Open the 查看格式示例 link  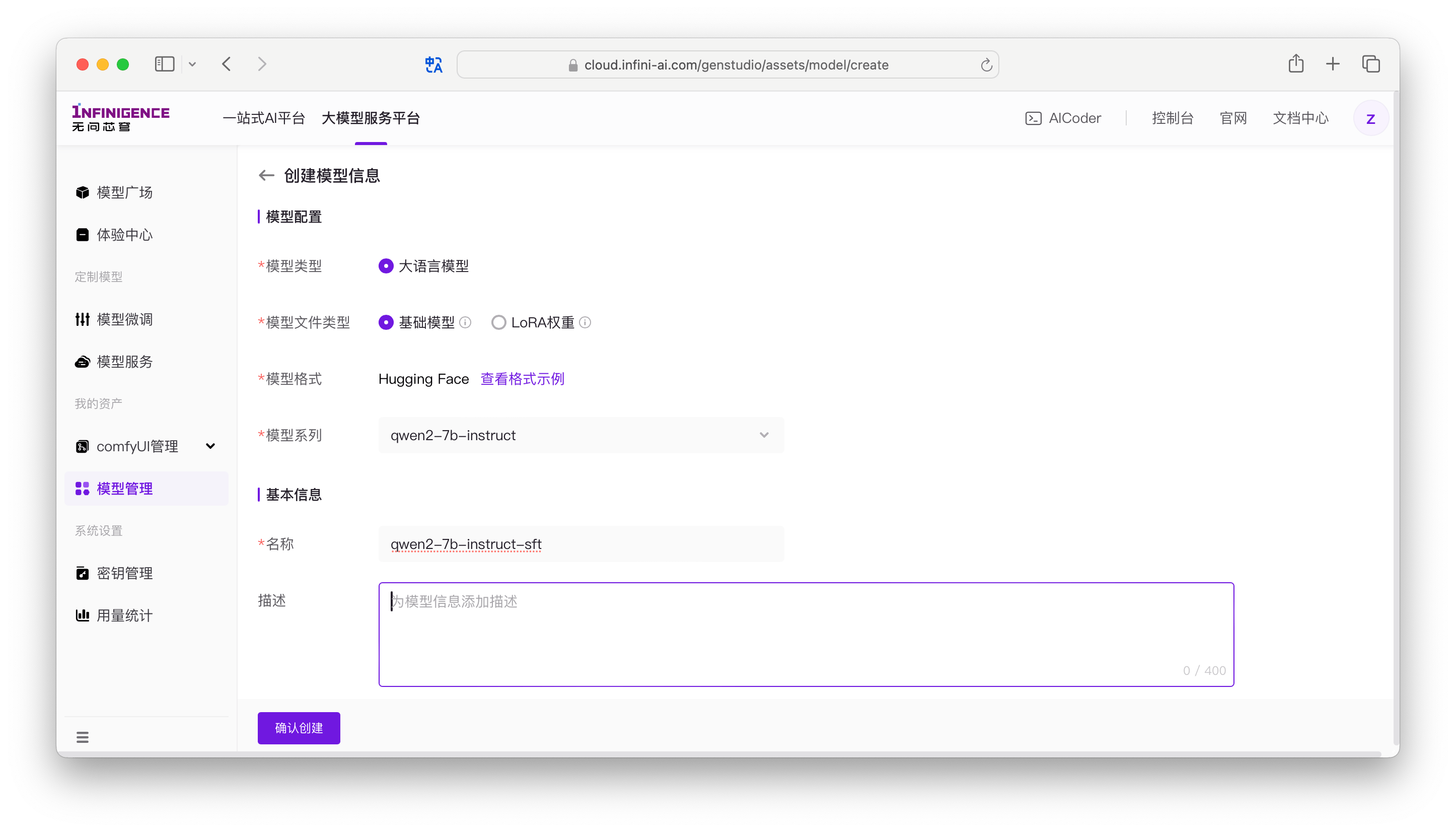[522, 379]
